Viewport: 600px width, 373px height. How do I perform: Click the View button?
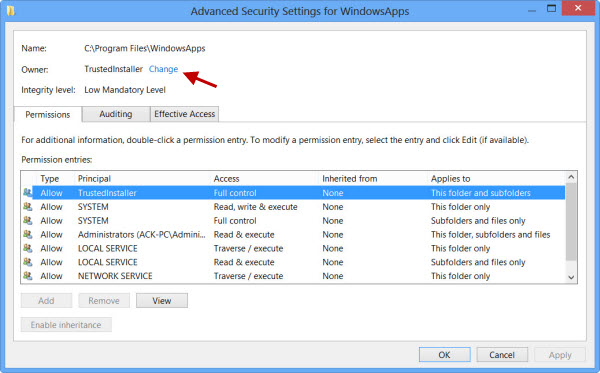pos(162,301)
